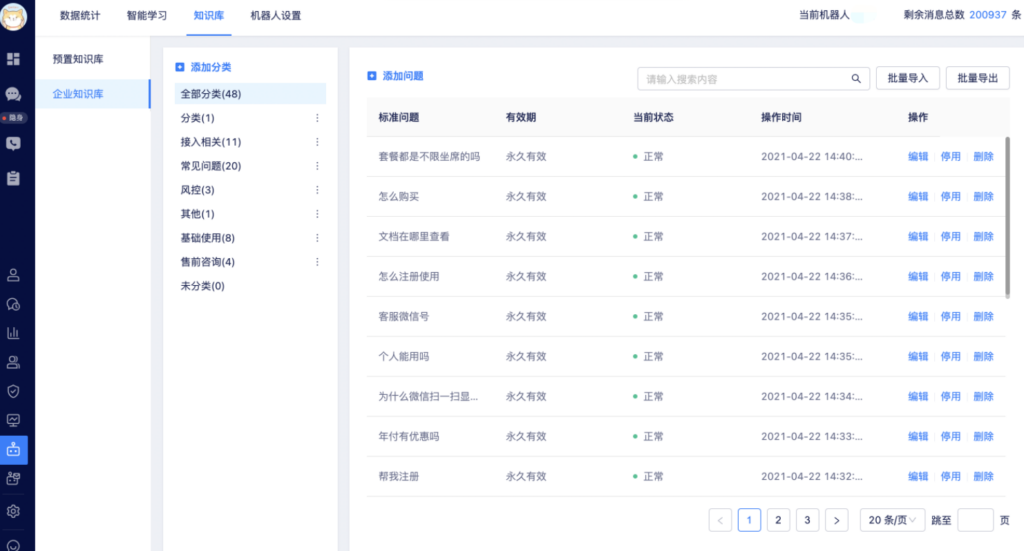Open the single person contacts sidebar icon
The image size is (1024, 551).
point(13,275)
